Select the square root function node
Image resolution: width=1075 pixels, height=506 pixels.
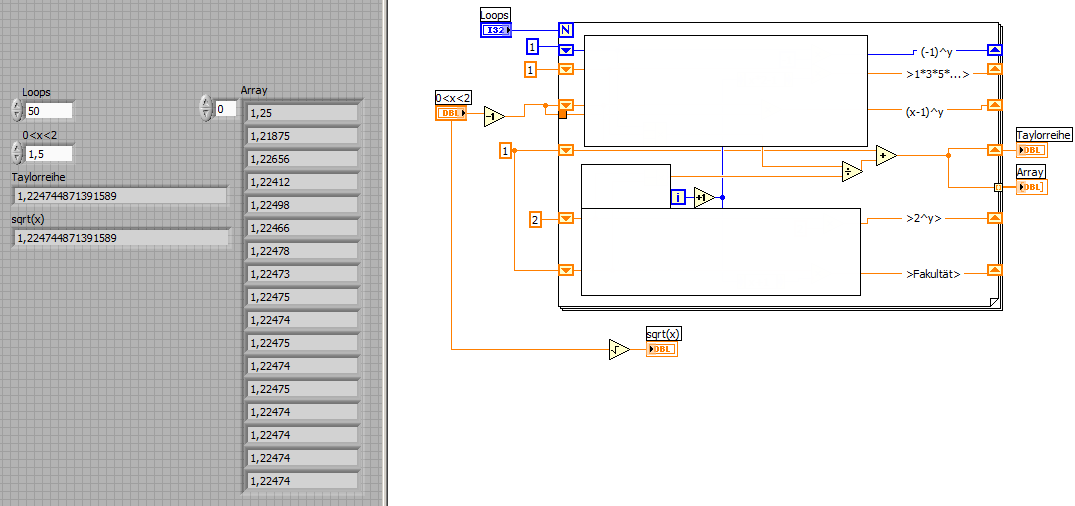(x=618, y=350)
